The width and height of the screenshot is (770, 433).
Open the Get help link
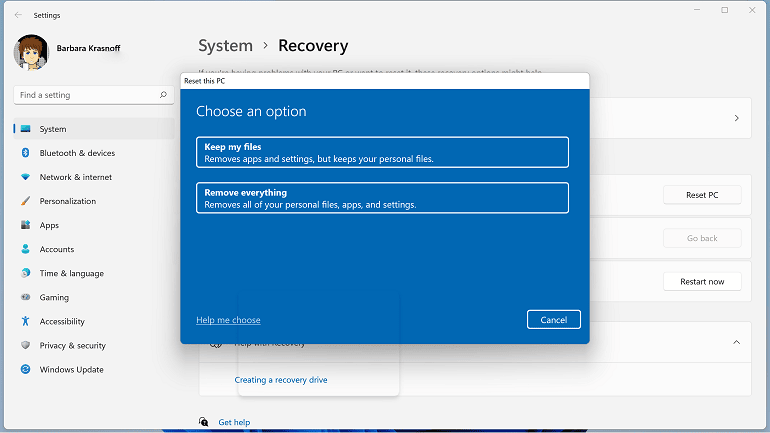[x=234, y=422]
